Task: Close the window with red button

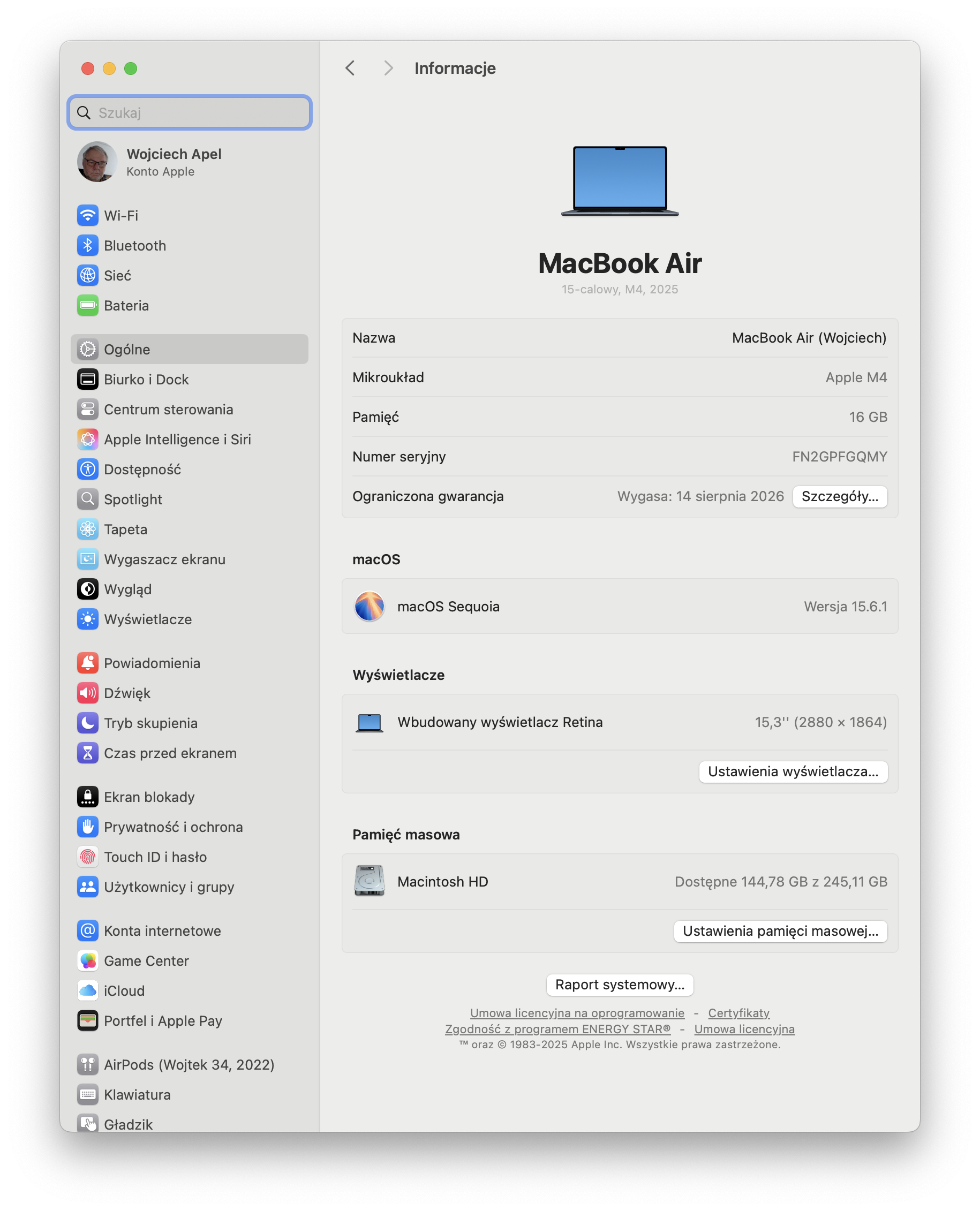Action: click(x=87, y=69)
